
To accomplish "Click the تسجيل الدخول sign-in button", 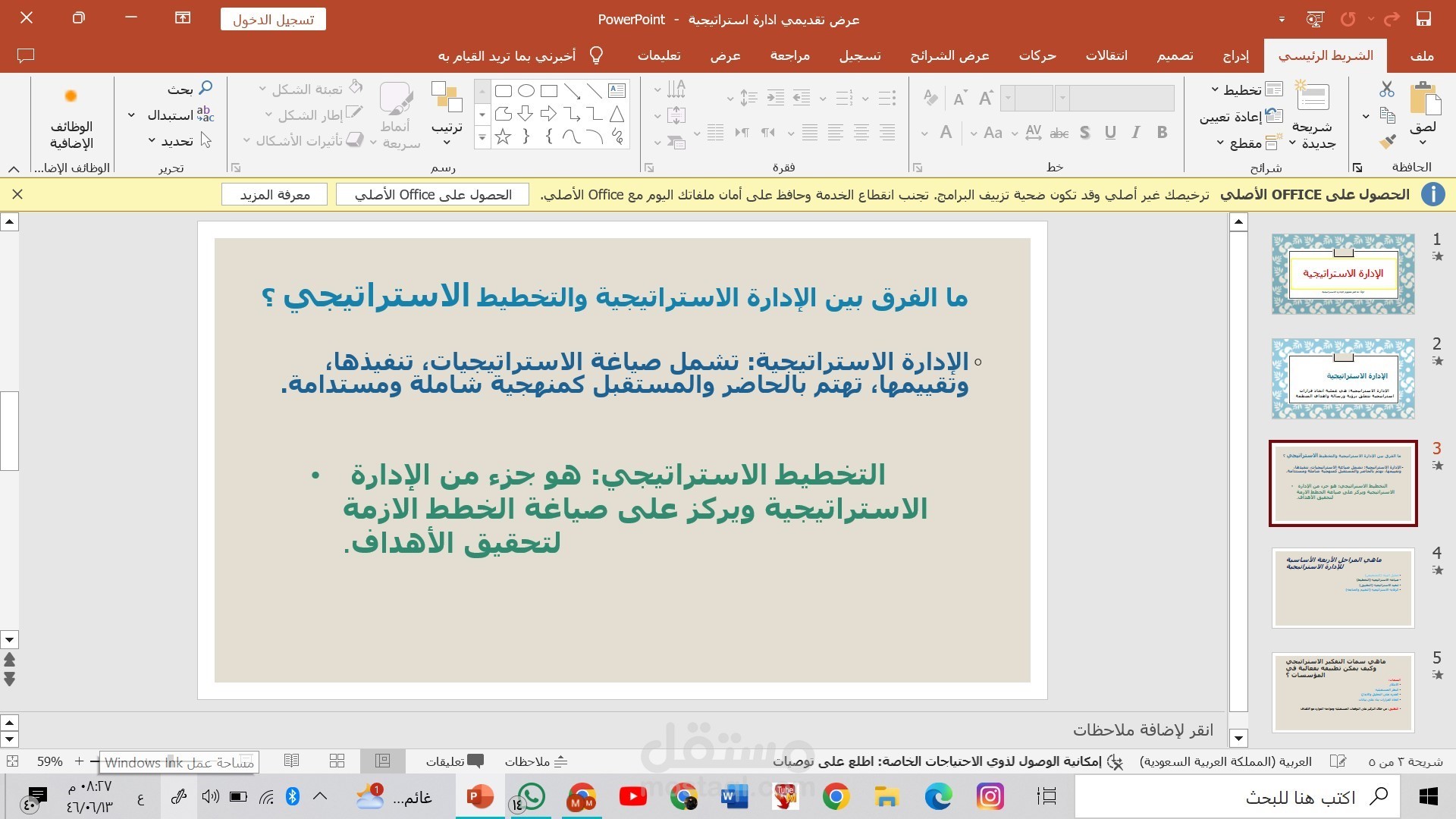I will [x=274, y=19].
